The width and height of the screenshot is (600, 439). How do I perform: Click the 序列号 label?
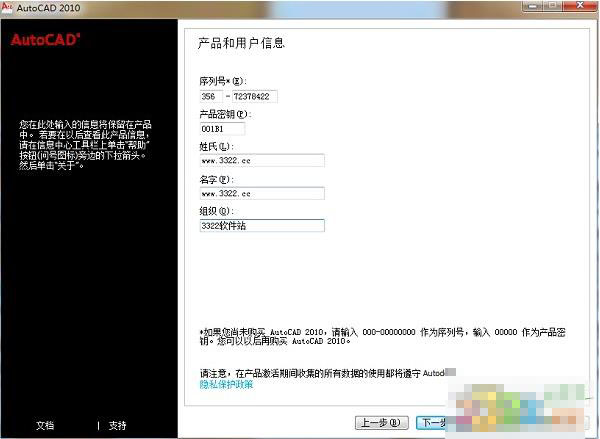click(x=223, y=81)
